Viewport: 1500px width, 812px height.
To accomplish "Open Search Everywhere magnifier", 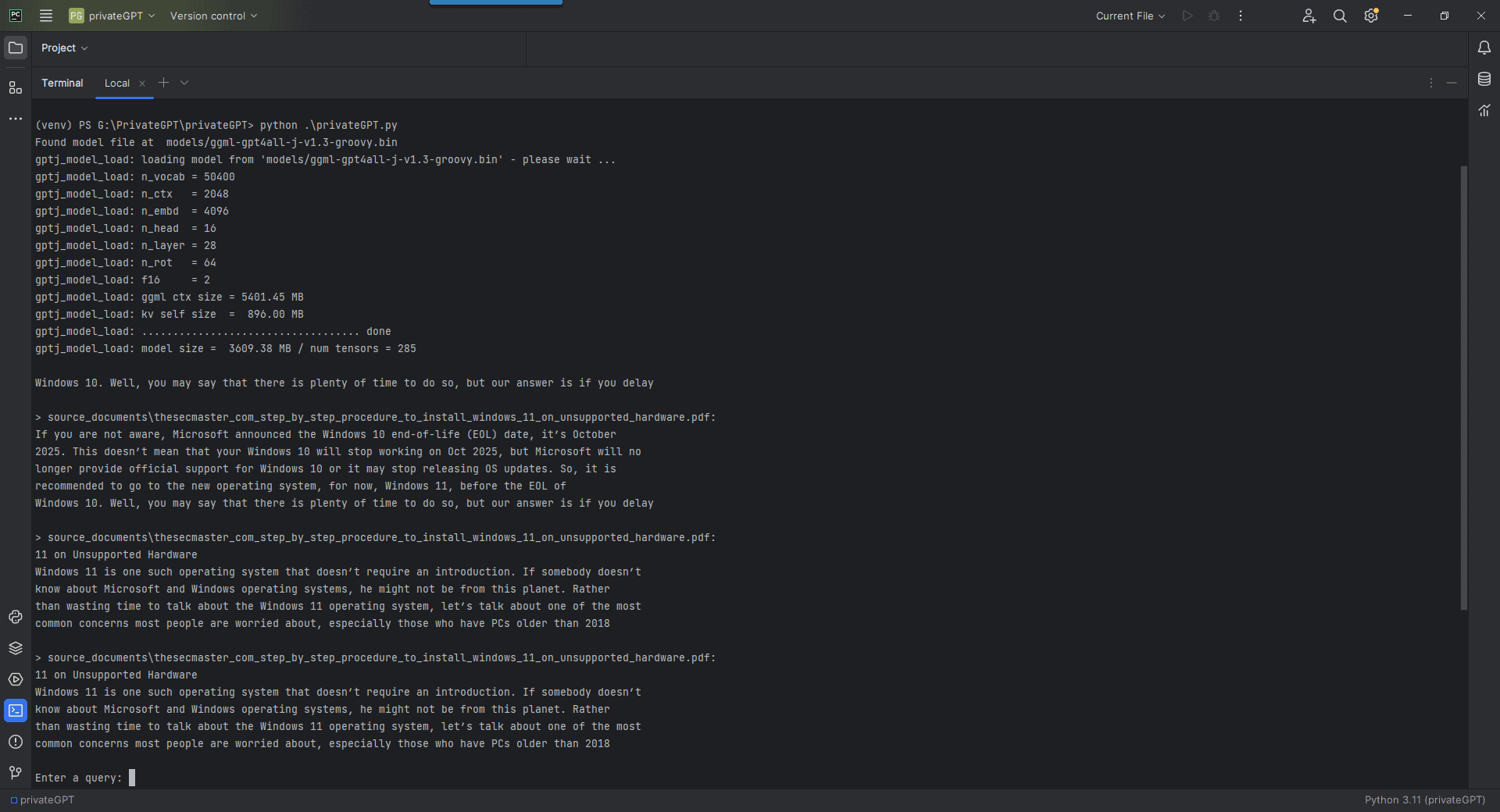I will point(1340,16).
